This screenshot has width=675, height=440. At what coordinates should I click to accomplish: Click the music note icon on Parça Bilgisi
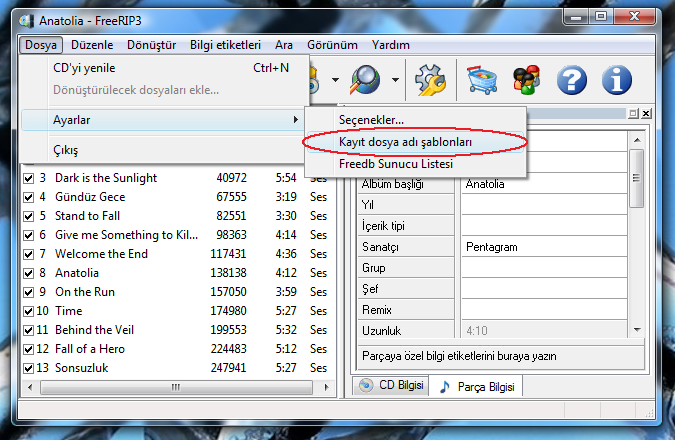pos(445,387)
